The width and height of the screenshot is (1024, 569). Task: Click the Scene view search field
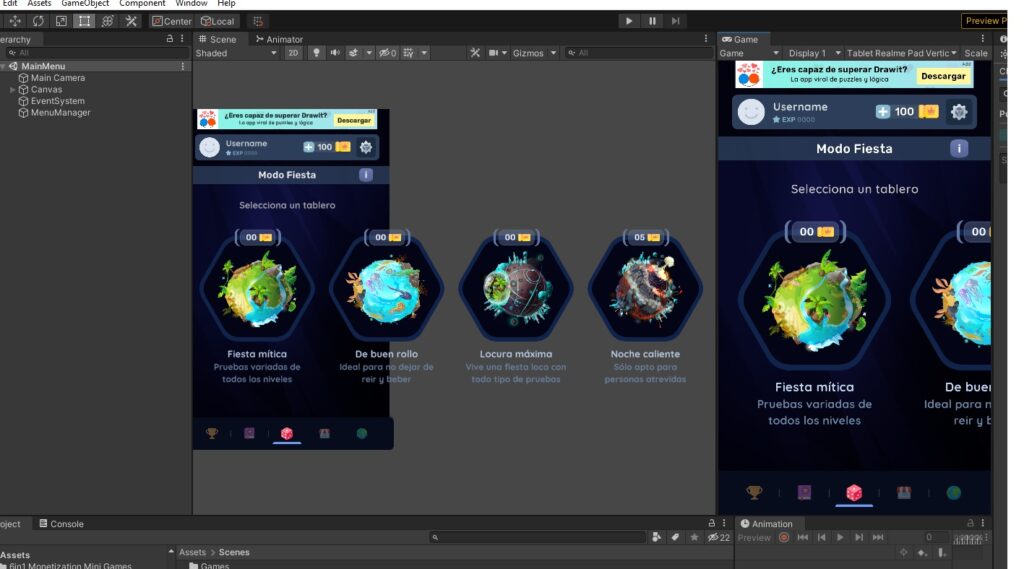click(x=639, y=53)
